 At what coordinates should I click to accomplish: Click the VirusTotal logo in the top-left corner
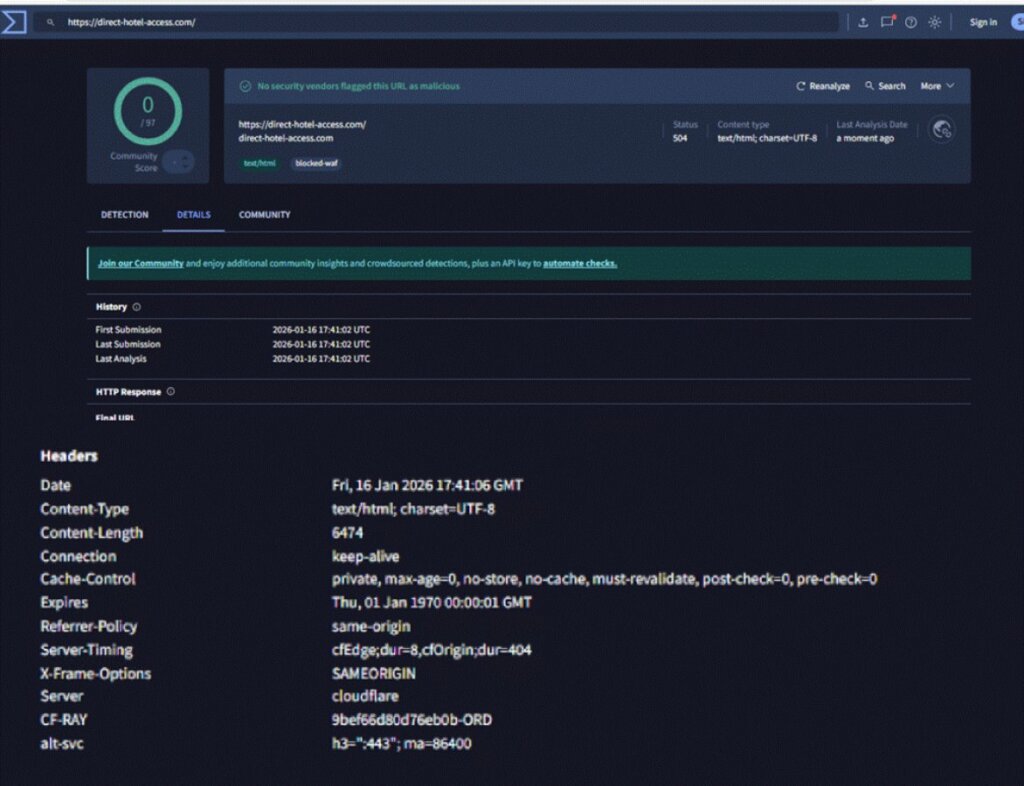click(x=13, y=22)
